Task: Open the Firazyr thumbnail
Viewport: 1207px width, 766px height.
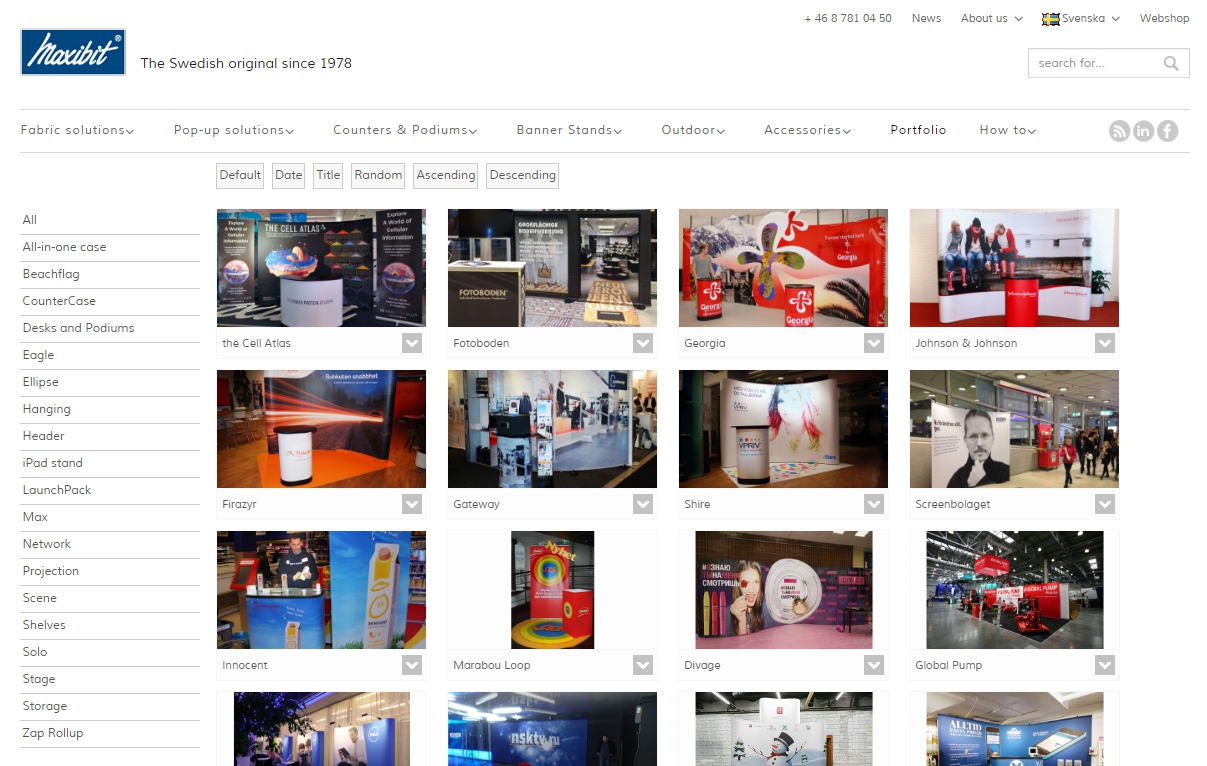Action: tap(321, 429)
